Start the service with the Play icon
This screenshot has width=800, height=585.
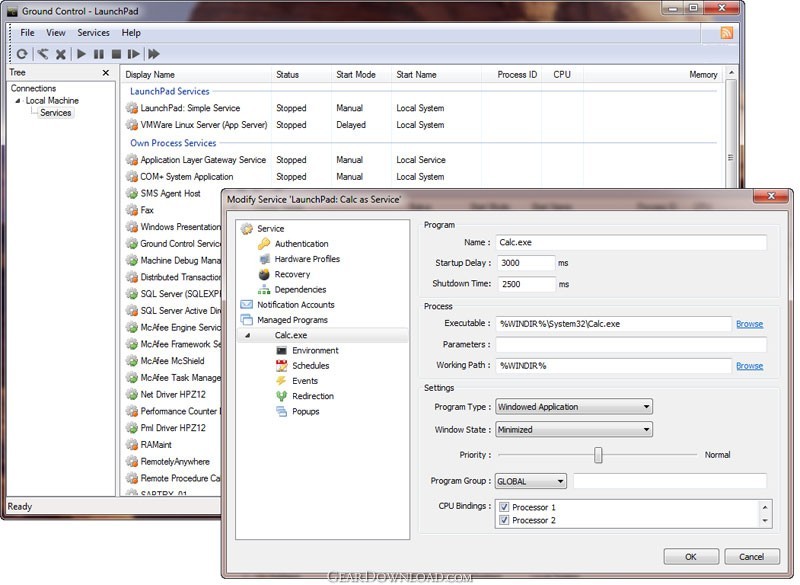81,54
